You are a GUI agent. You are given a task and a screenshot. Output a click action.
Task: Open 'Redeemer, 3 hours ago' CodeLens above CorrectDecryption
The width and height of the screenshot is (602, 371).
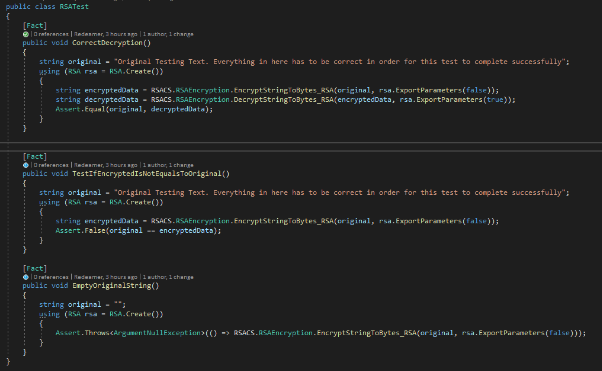pyautogui.click(x=105, y=34)
